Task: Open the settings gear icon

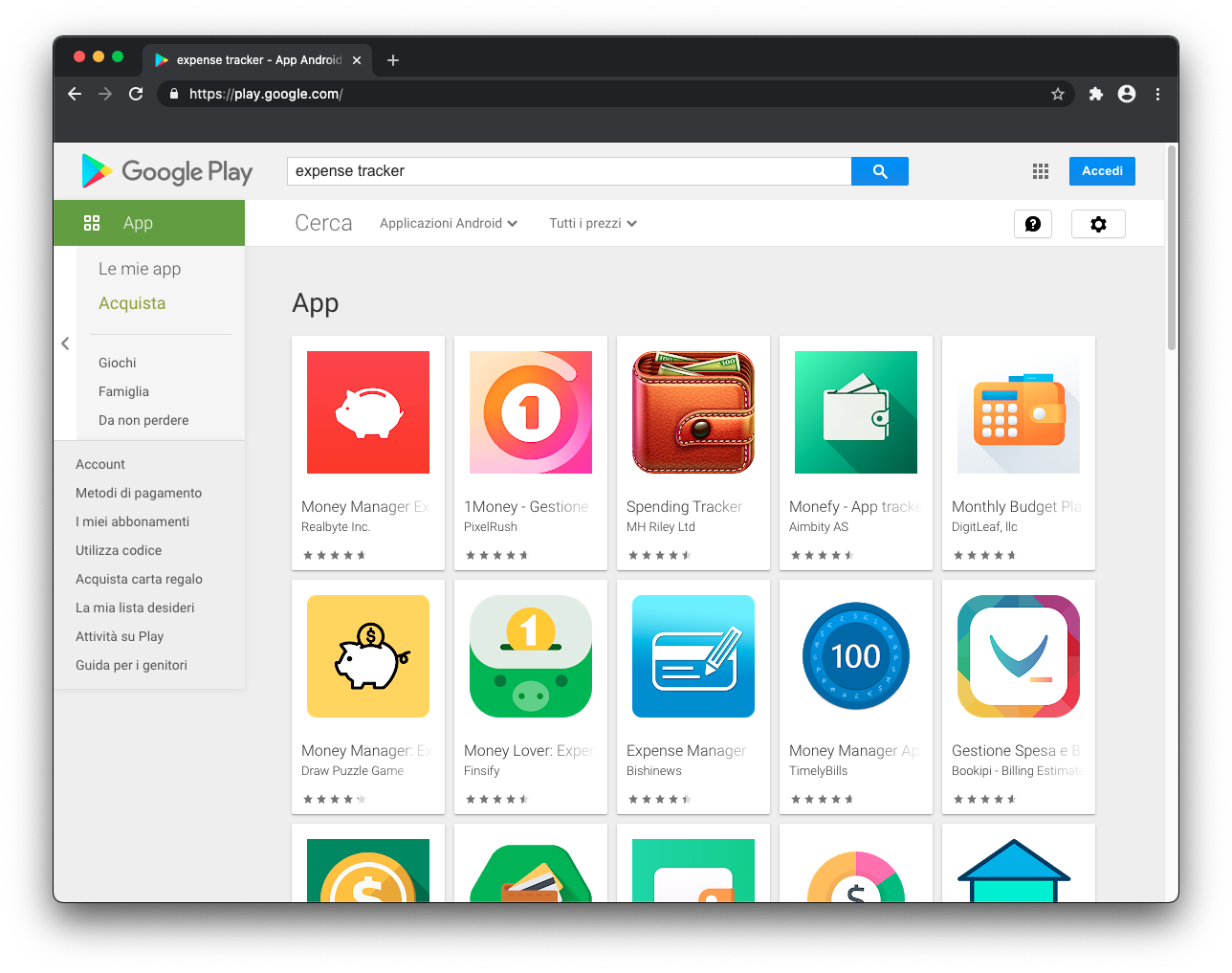Action: [x=1098, y=224]
